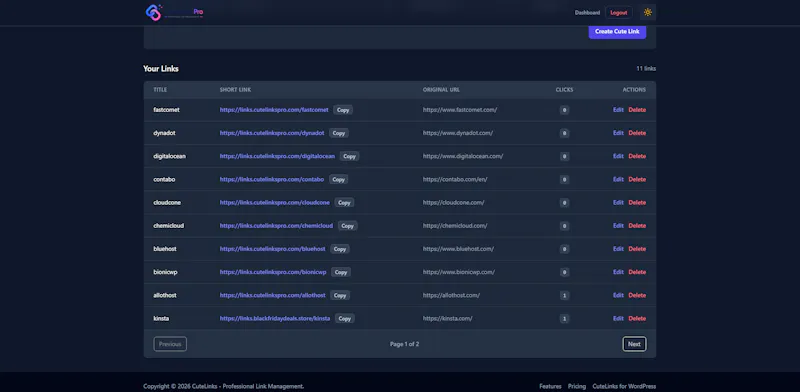Screen dimensions: 800x392
Task: Edit the fastcomet link
Action: pyautogui.click(x=618, y=110)
